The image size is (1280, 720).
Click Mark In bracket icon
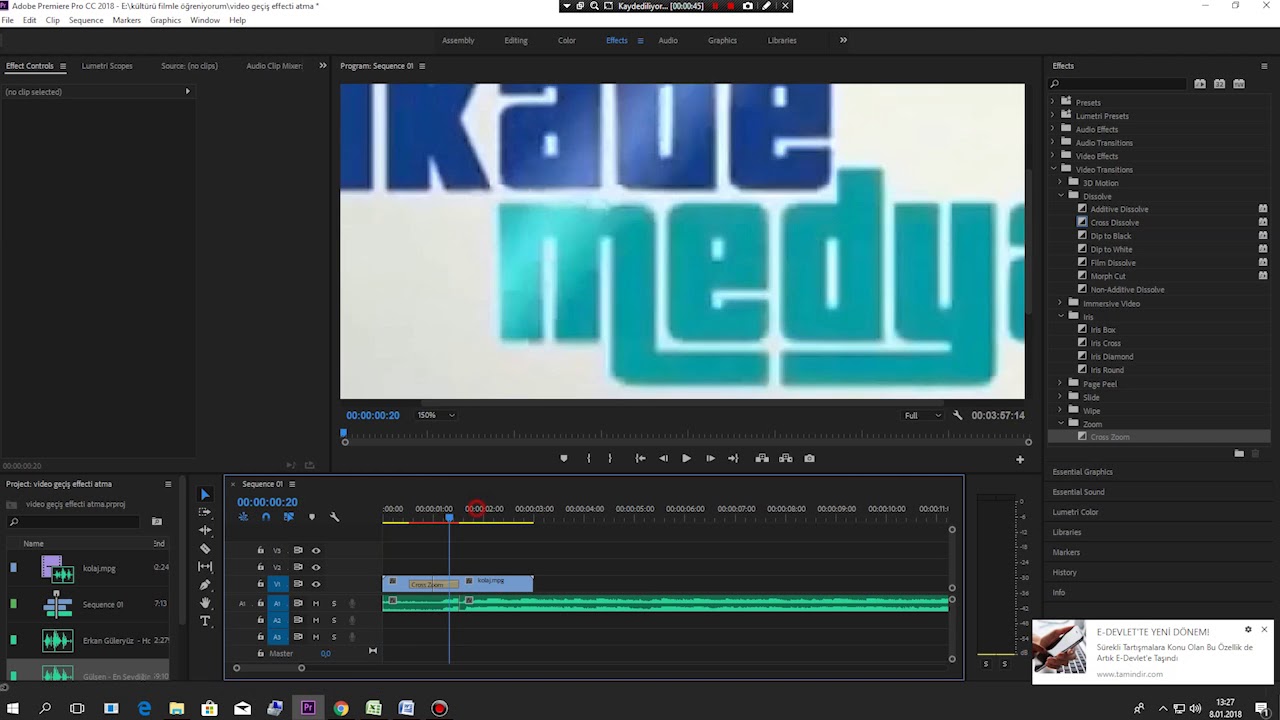click(x=588, y=458)
